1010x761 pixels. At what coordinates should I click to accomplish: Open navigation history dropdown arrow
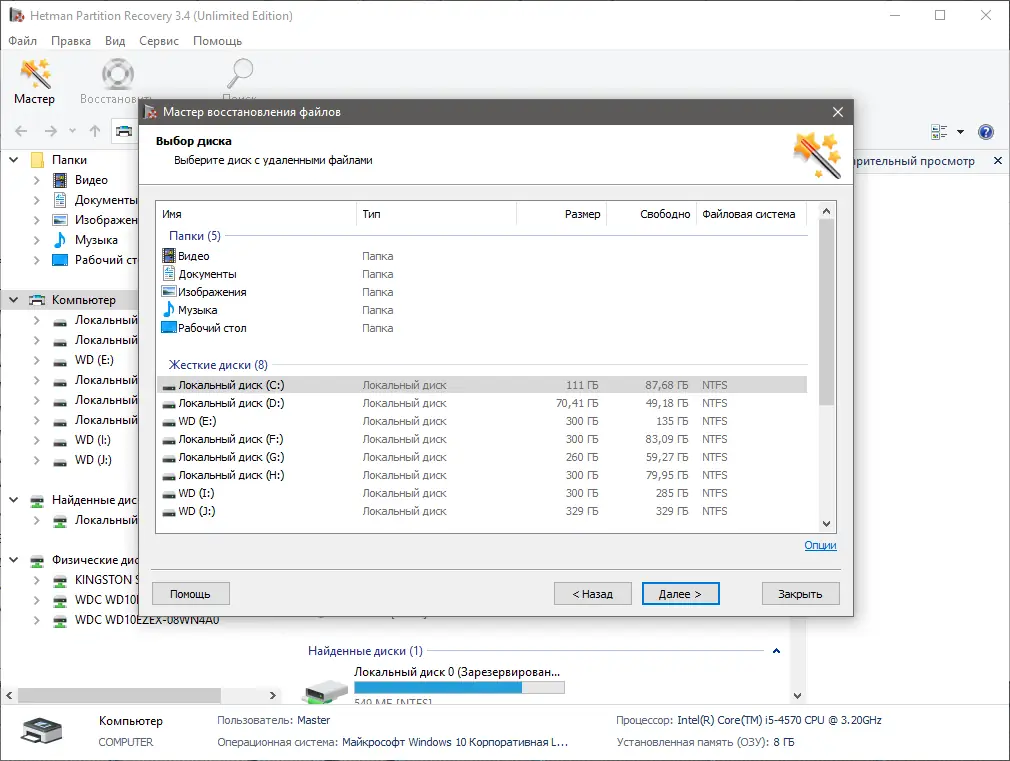tap(72, 131)
